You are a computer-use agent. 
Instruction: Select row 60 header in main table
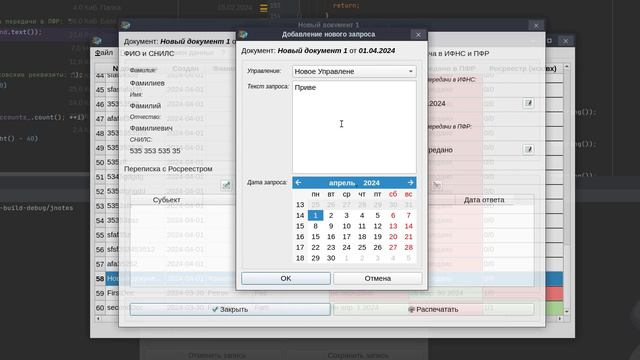click(x=100, y=308)
